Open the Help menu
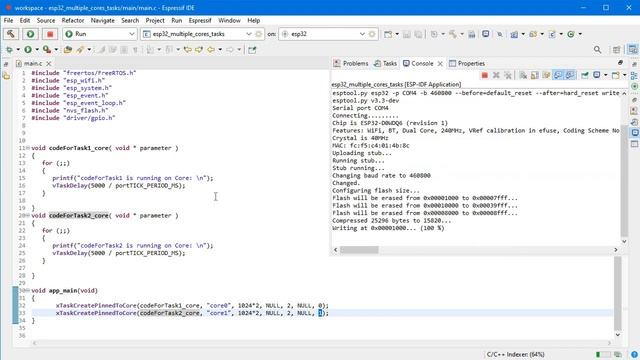This screenshot has width=640, height=360. [253, 20]
